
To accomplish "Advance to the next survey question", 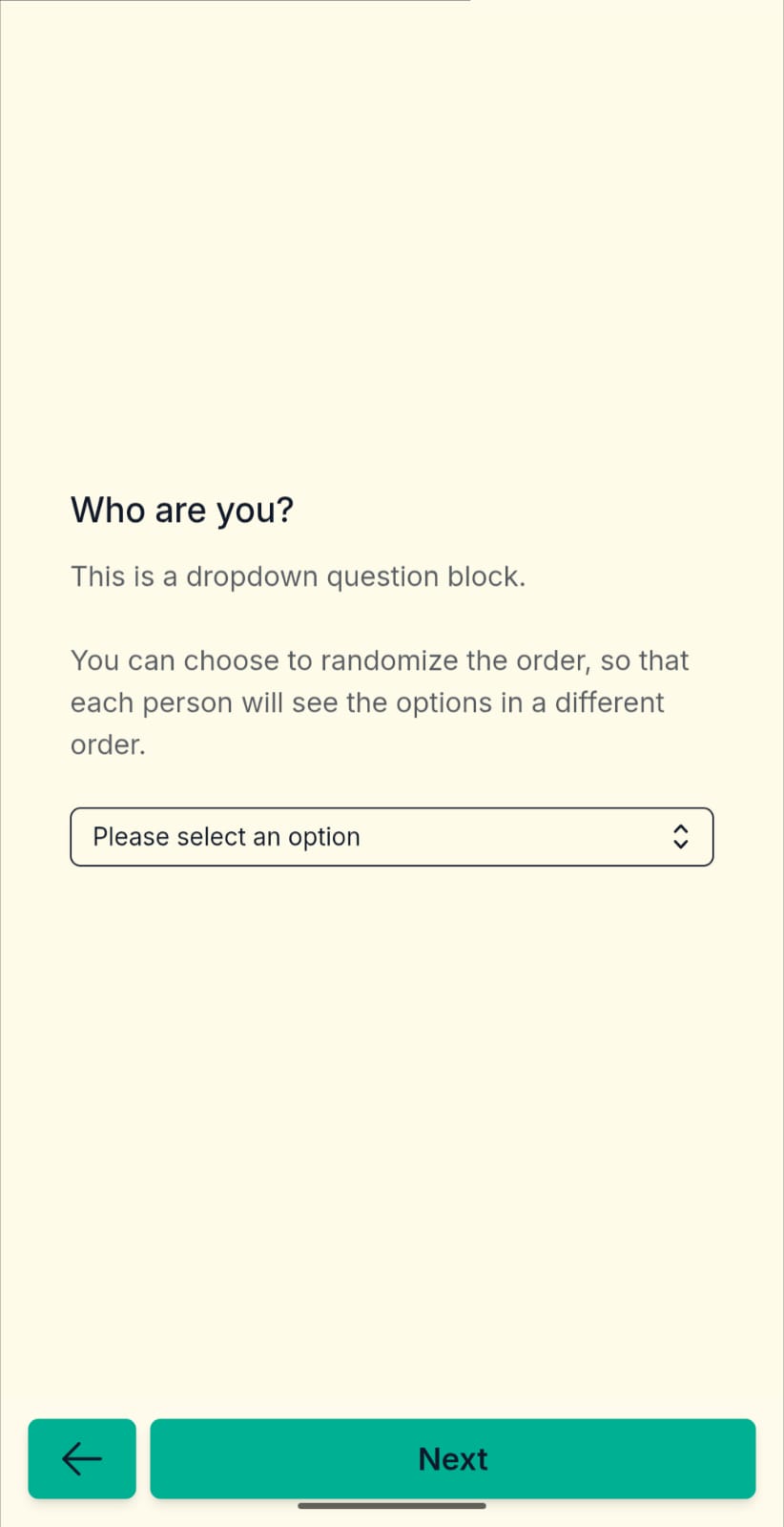I will (452, 1458).
